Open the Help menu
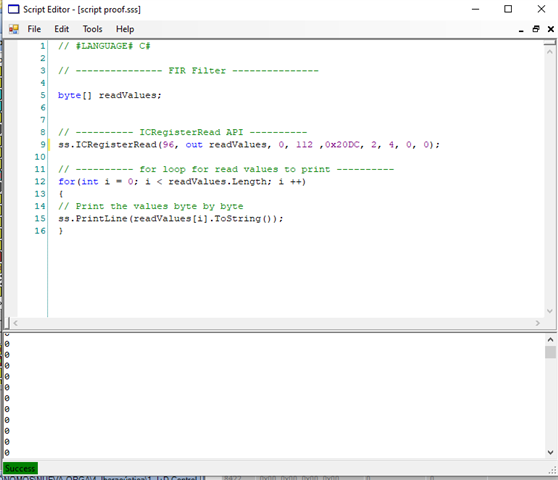 [x=125, y=29]
